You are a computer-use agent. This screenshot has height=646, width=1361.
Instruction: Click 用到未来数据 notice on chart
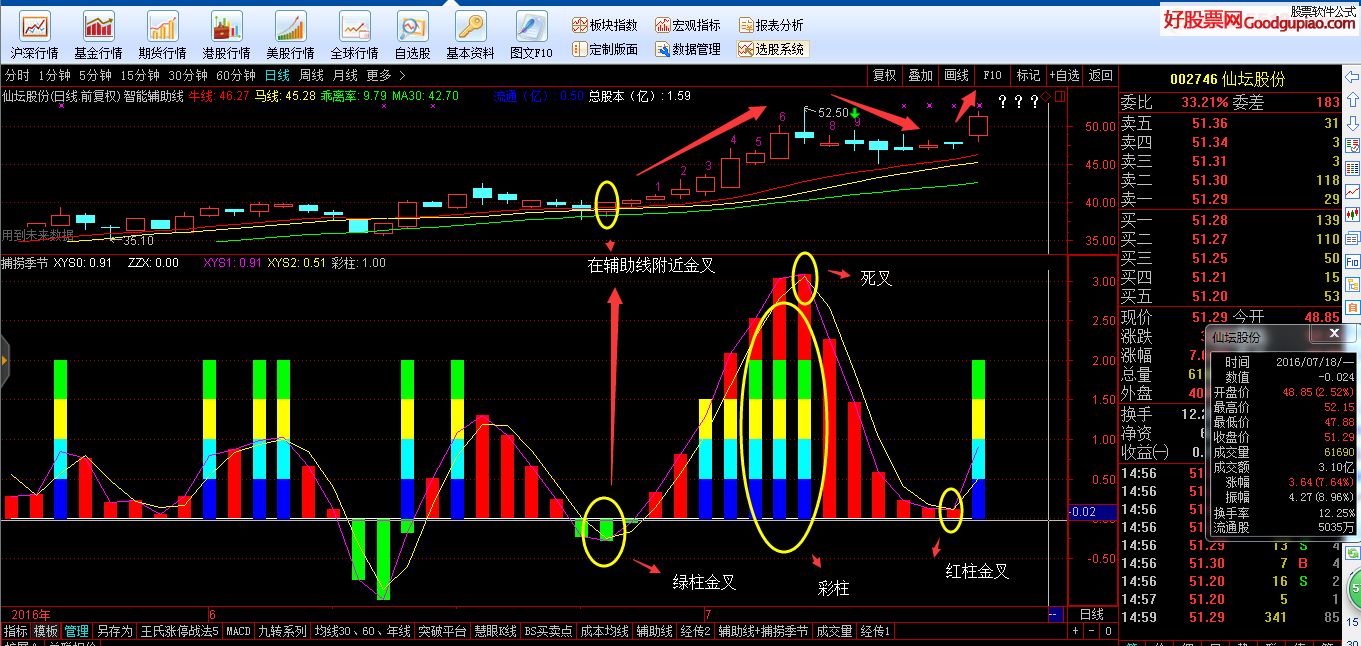38,235
